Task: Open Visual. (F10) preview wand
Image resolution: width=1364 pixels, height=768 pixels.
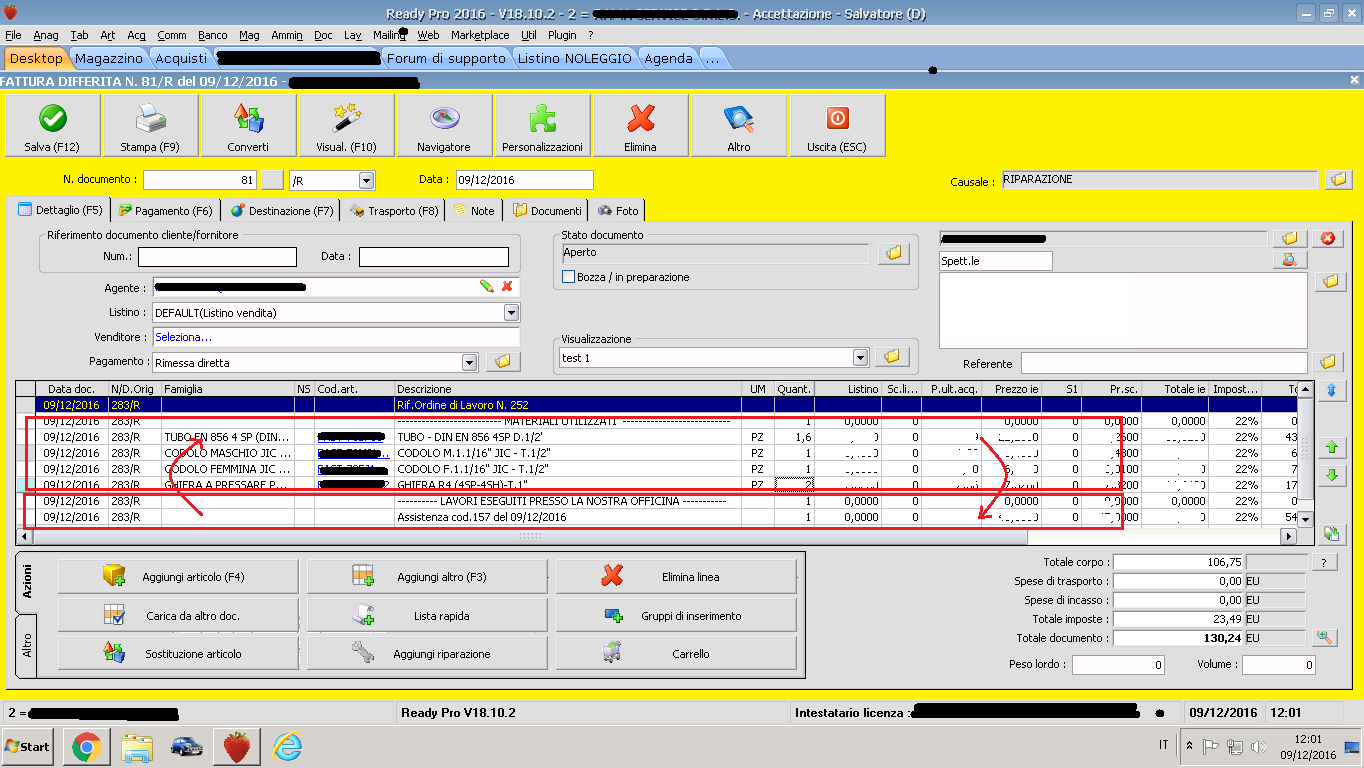Action: click(346, 126)
